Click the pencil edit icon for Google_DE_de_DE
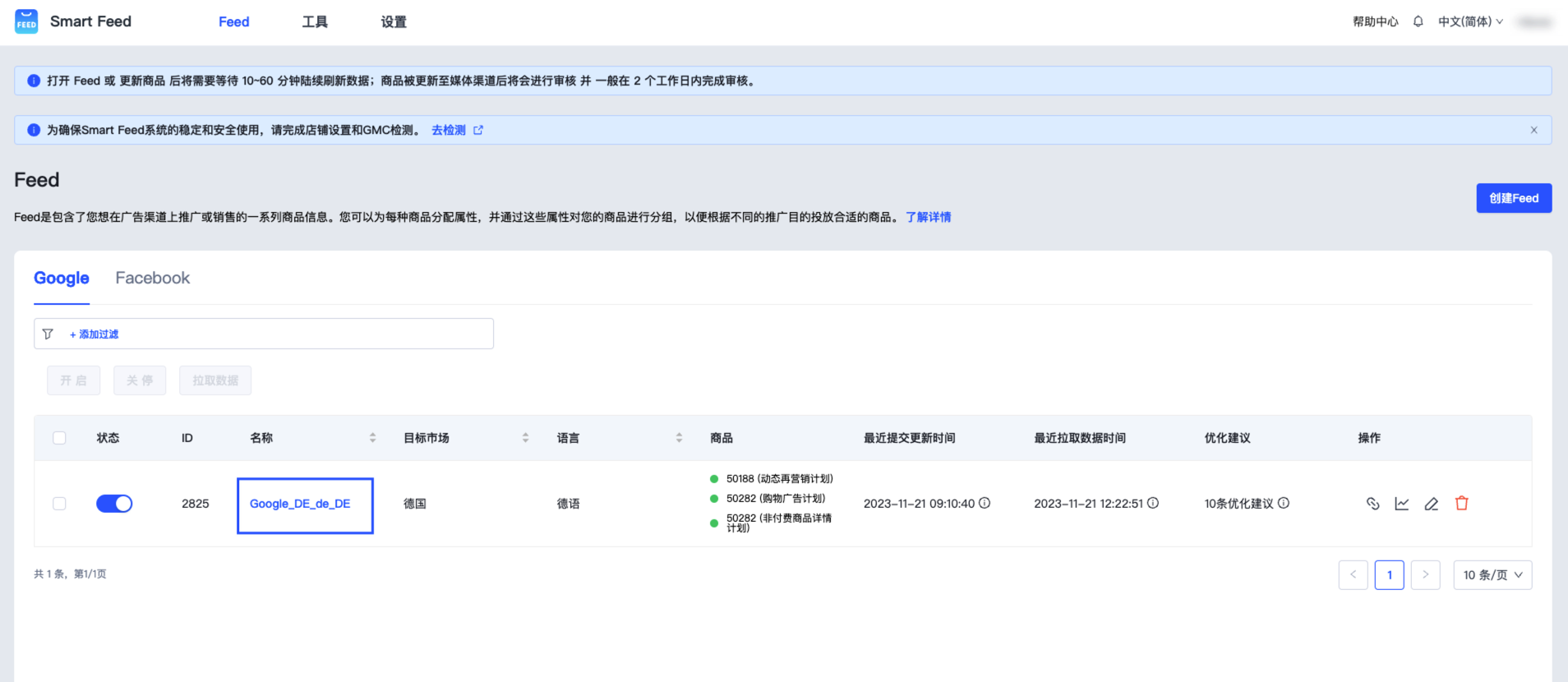 pos(1432,504)
